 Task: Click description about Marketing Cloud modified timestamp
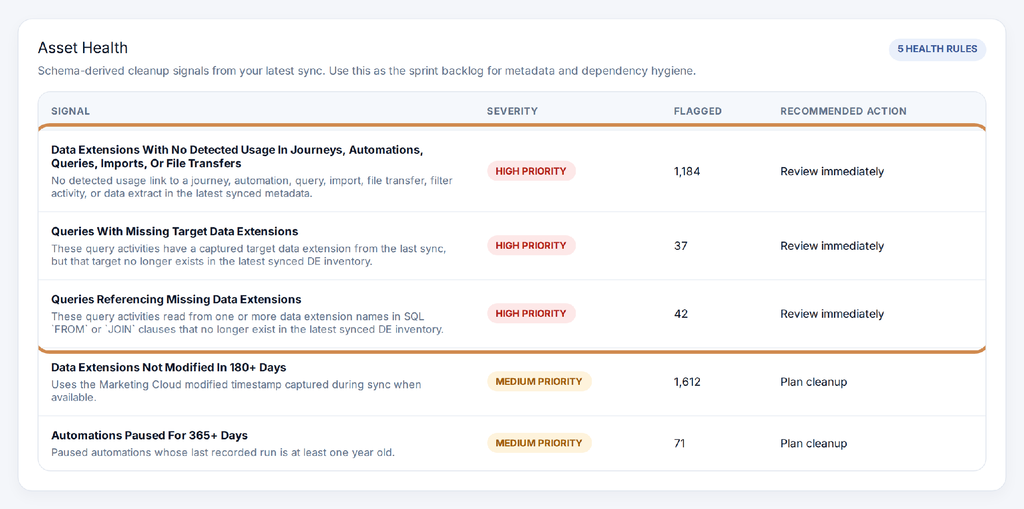(x=236, y=391)
